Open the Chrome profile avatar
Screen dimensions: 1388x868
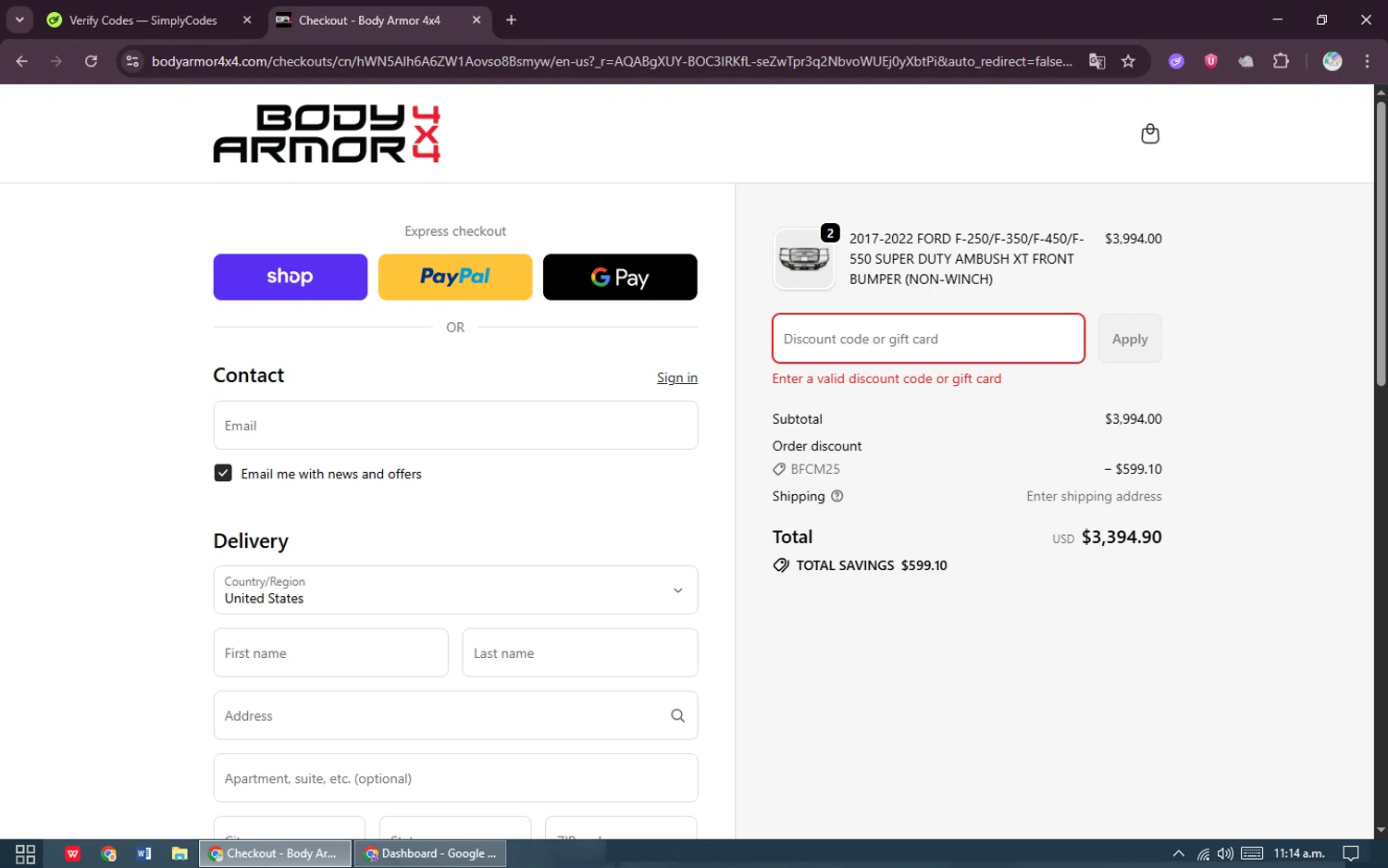[1332, 61]
